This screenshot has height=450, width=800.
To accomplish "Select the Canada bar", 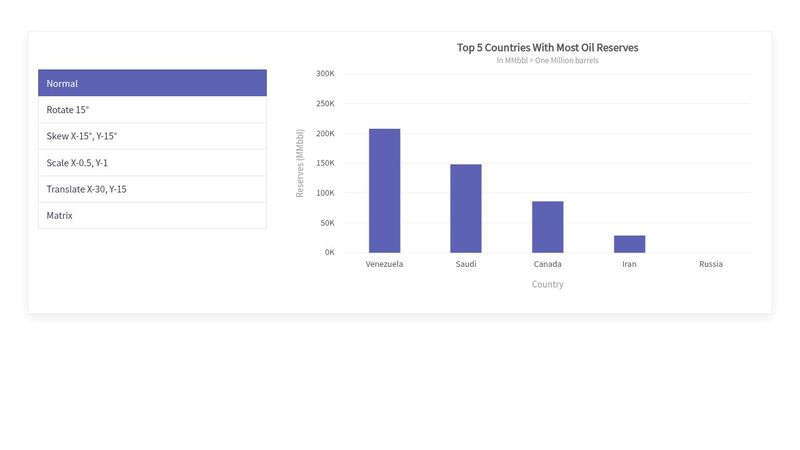I will (547, 227).
